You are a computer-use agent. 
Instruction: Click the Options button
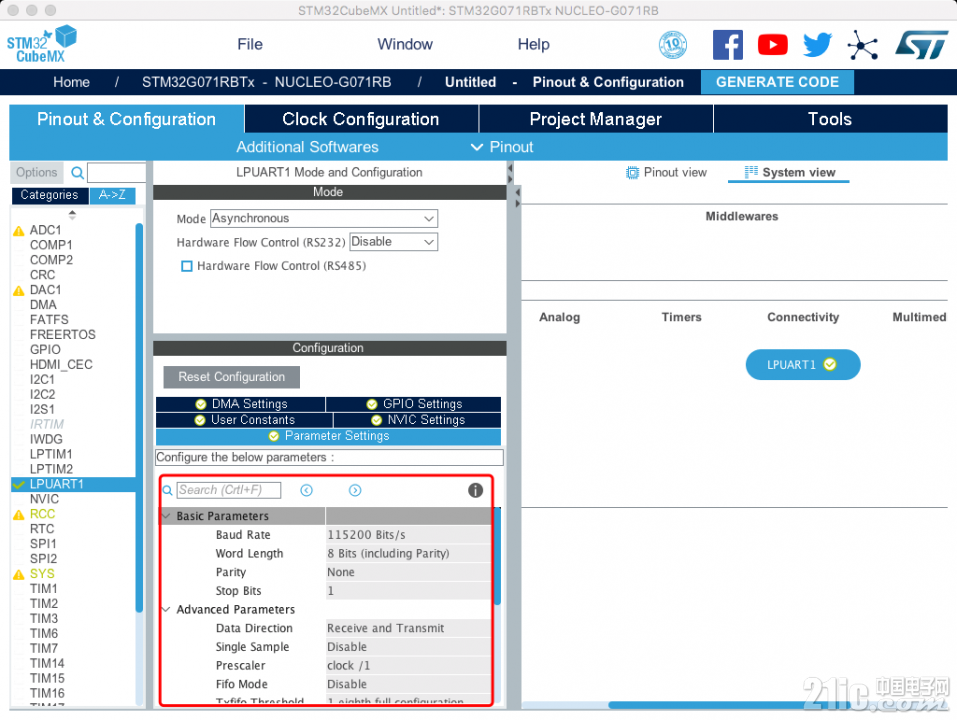click(37, 173)
